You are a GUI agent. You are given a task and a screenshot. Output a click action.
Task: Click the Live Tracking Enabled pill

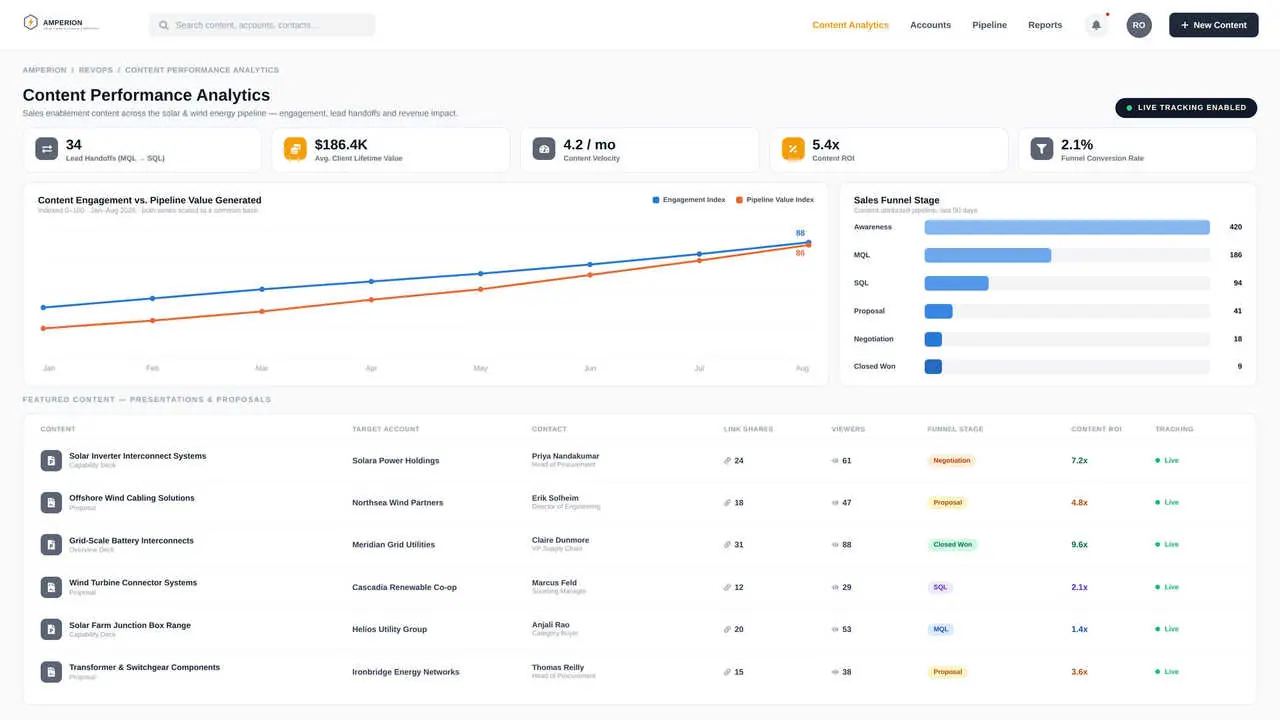click(x=1186, y=108)
